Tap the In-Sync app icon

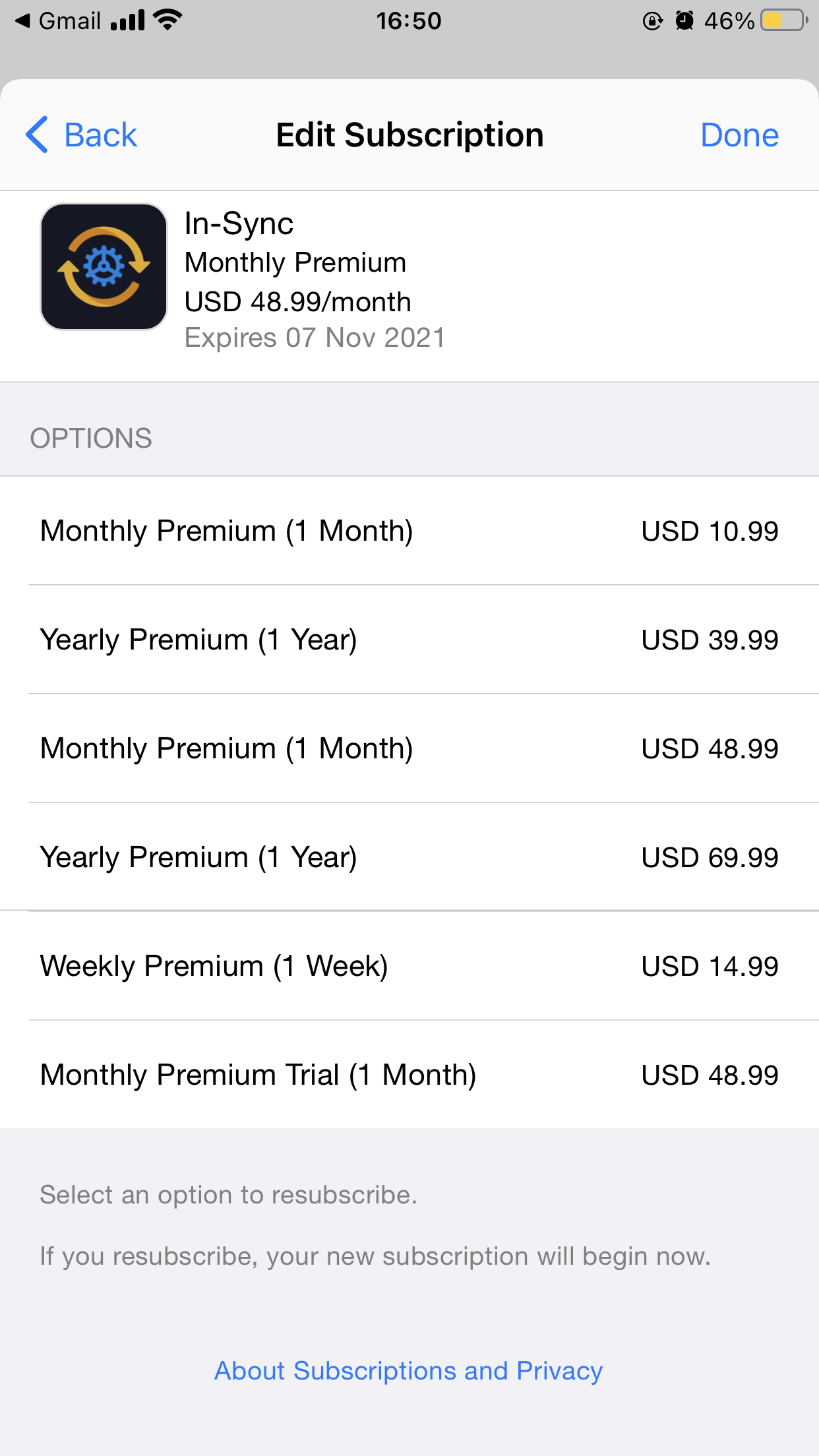(x=104, y=266)
